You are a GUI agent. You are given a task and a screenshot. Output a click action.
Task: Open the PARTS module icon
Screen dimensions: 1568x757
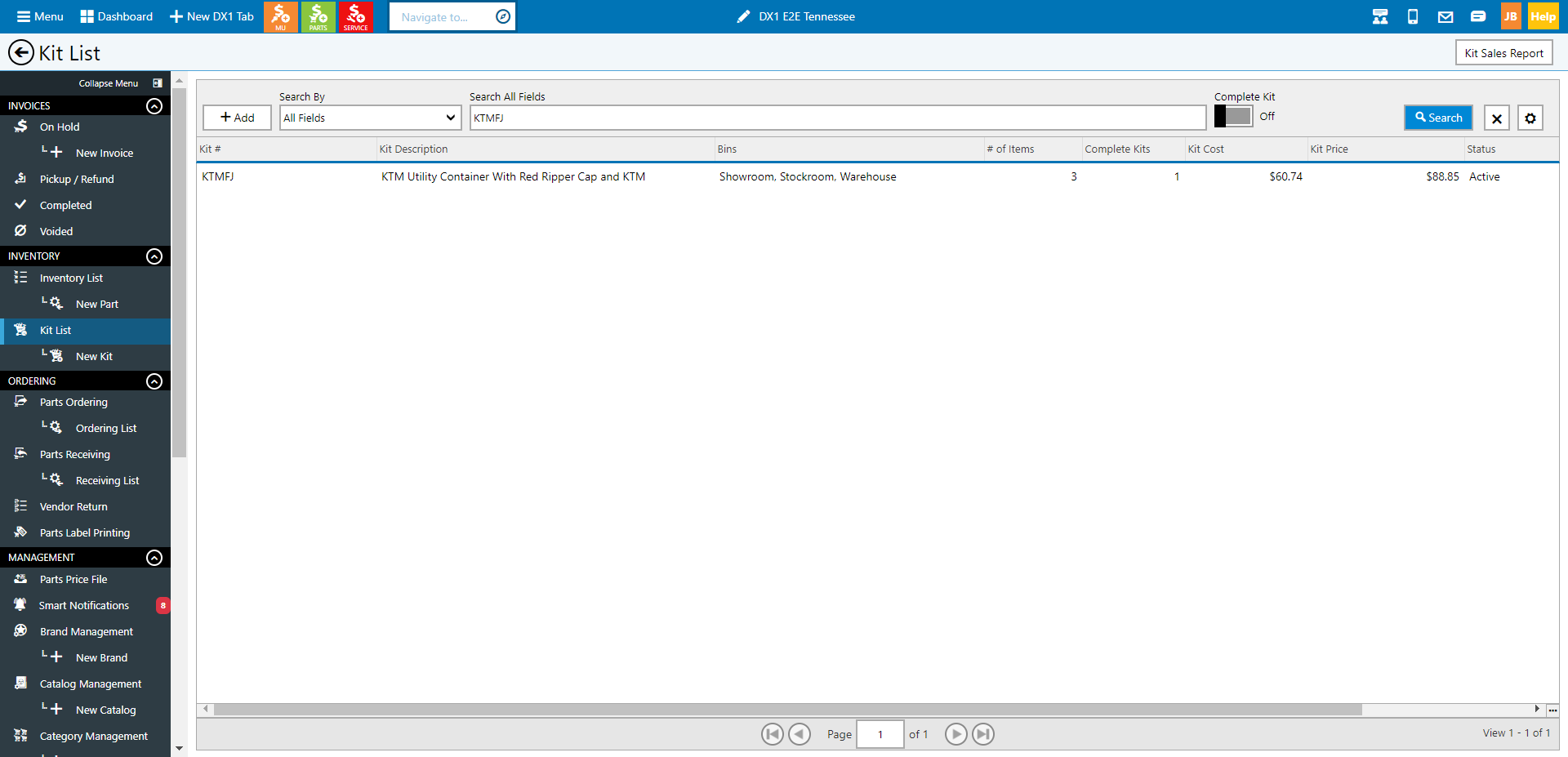(x=318, y=16)
